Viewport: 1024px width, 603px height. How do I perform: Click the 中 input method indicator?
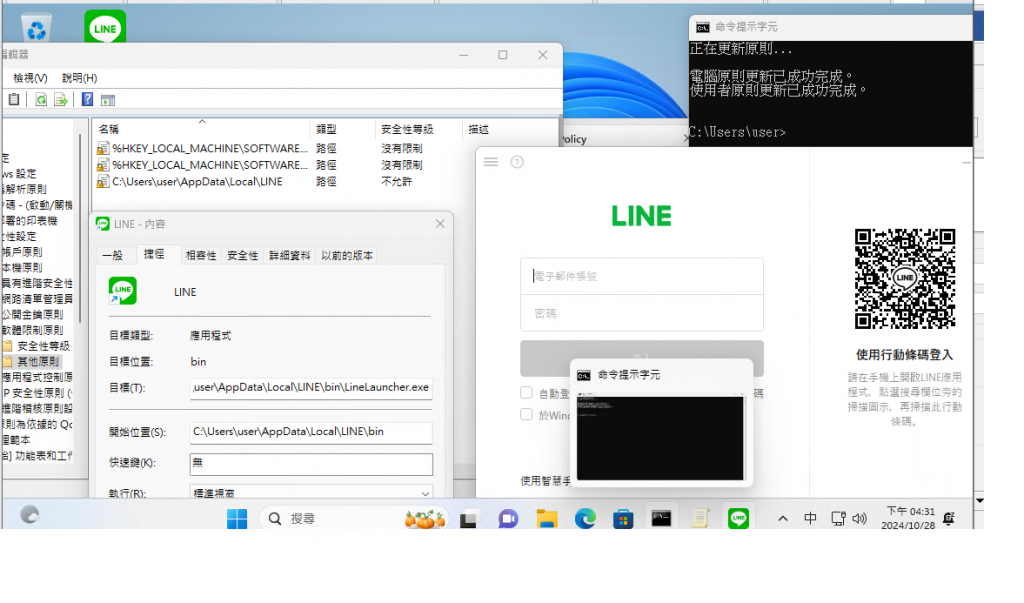click(x=810, y=518)
